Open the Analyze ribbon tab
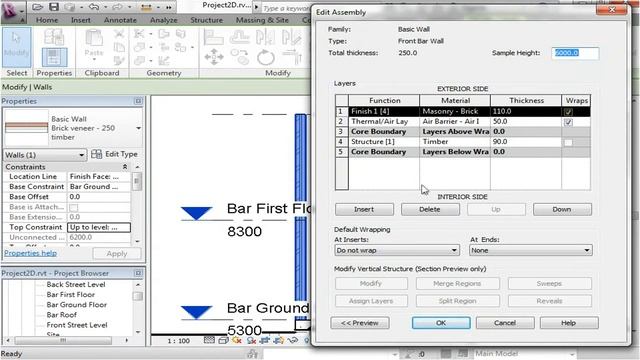Screen dimensions: 640x360 tap(163, 20)
